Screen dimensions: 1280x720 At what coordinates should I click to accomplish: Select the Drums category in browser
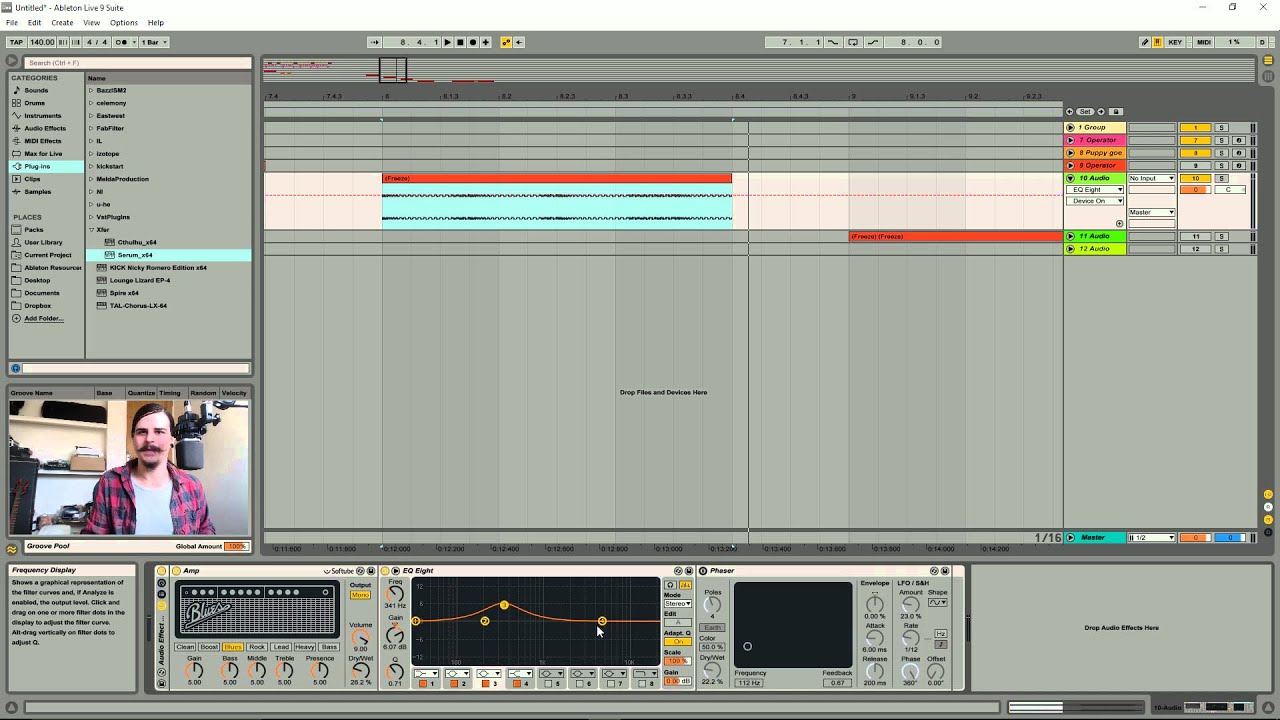(35, 103)
